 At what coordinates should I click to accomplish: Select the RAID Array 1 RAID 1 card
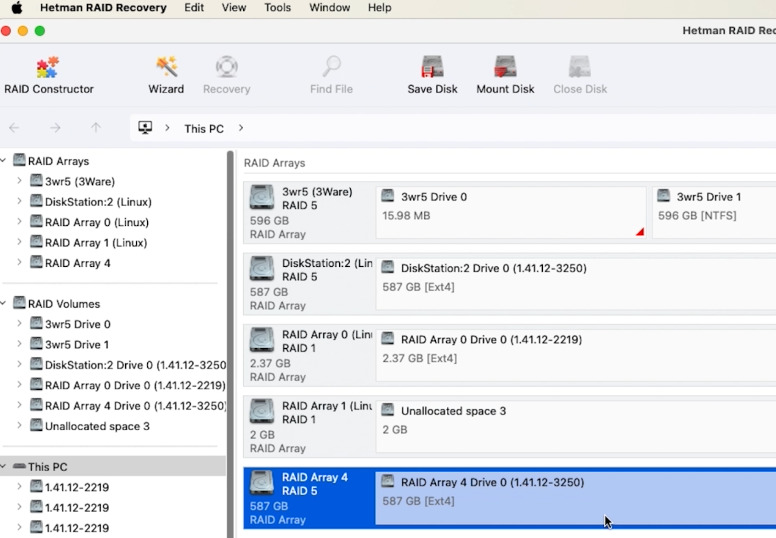click(308, 427)
